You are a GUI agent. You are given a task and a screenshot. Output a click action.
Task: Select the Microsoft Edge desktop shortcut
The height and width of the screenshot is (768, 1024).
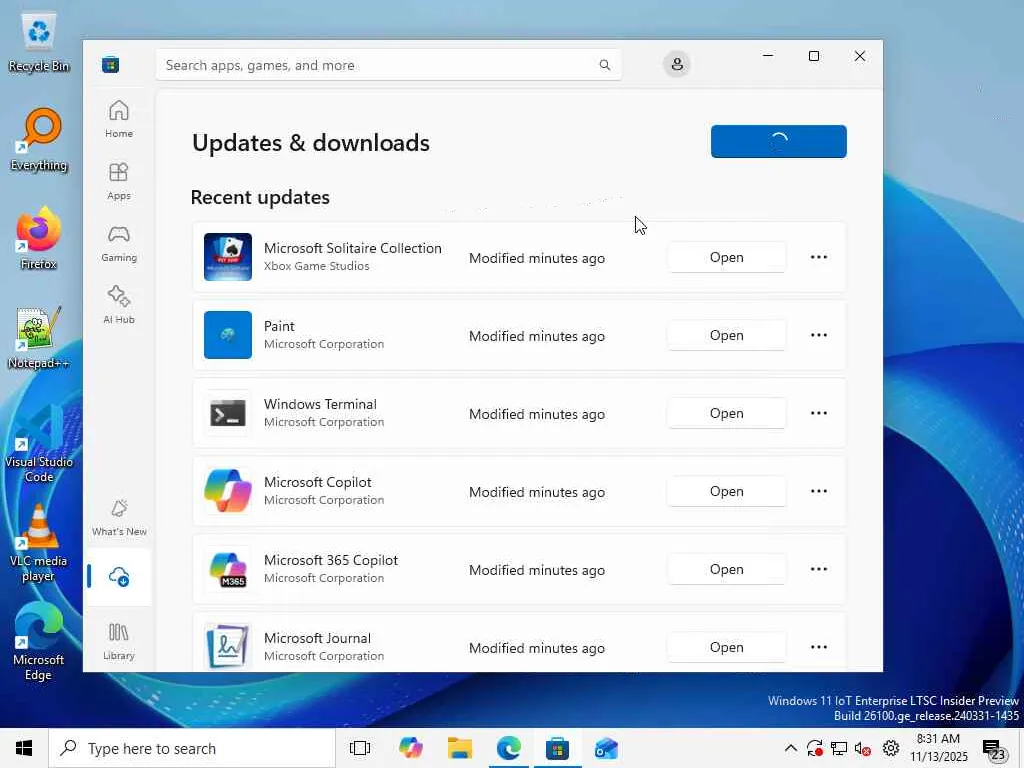pyautogui.click(x=39, y=643)
